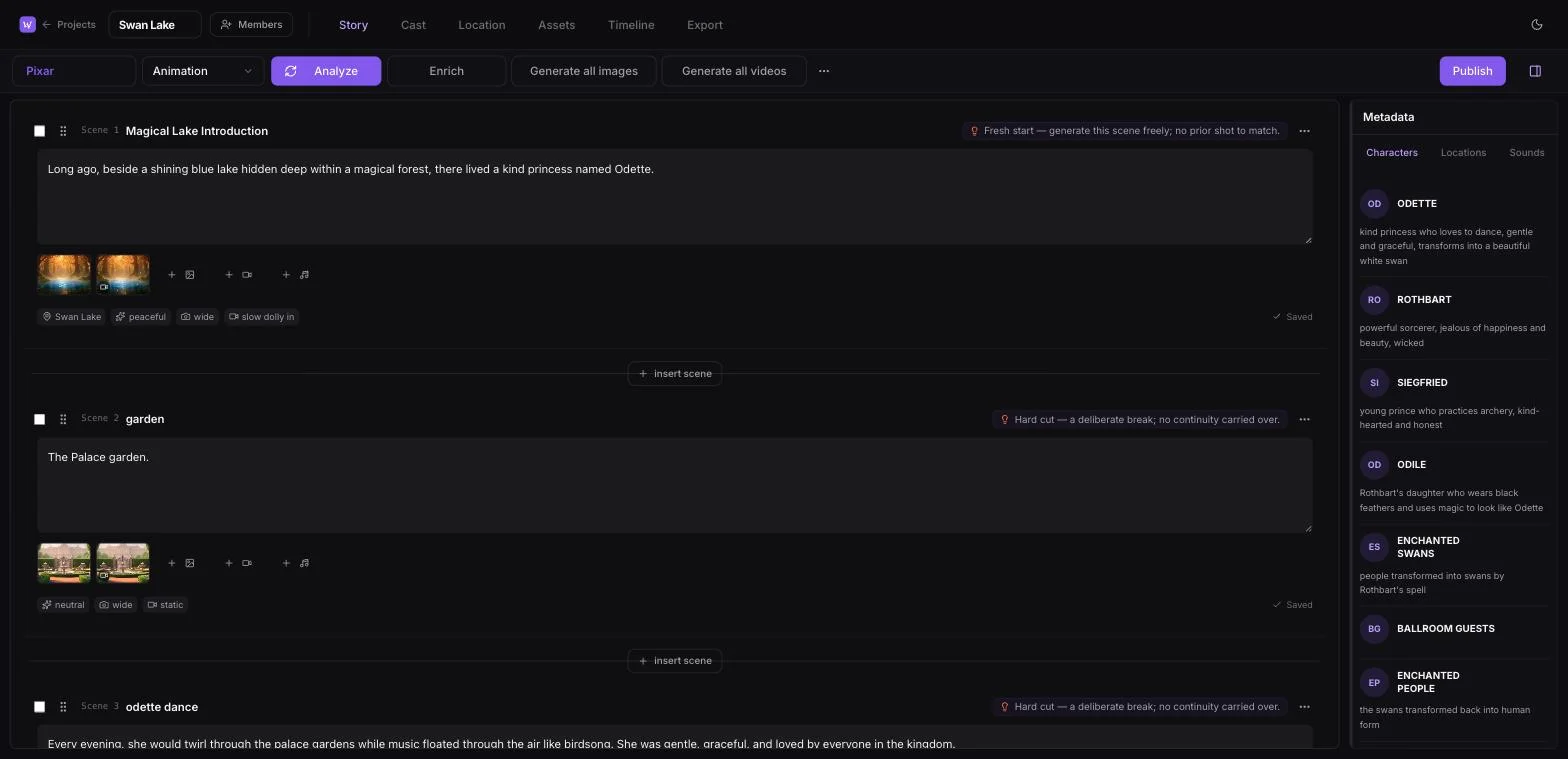Image resolution: width=1568 pixels, height=759 pixels.
Task: Collapse the Metadata side panel icon
Action: click(x=1535, y=71)
